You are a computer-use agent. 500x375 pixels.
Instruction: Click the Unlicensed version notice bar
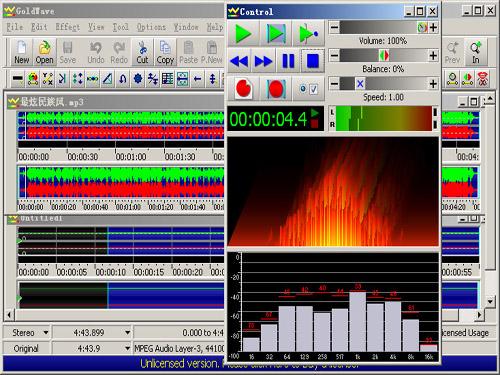click(249, 364)
